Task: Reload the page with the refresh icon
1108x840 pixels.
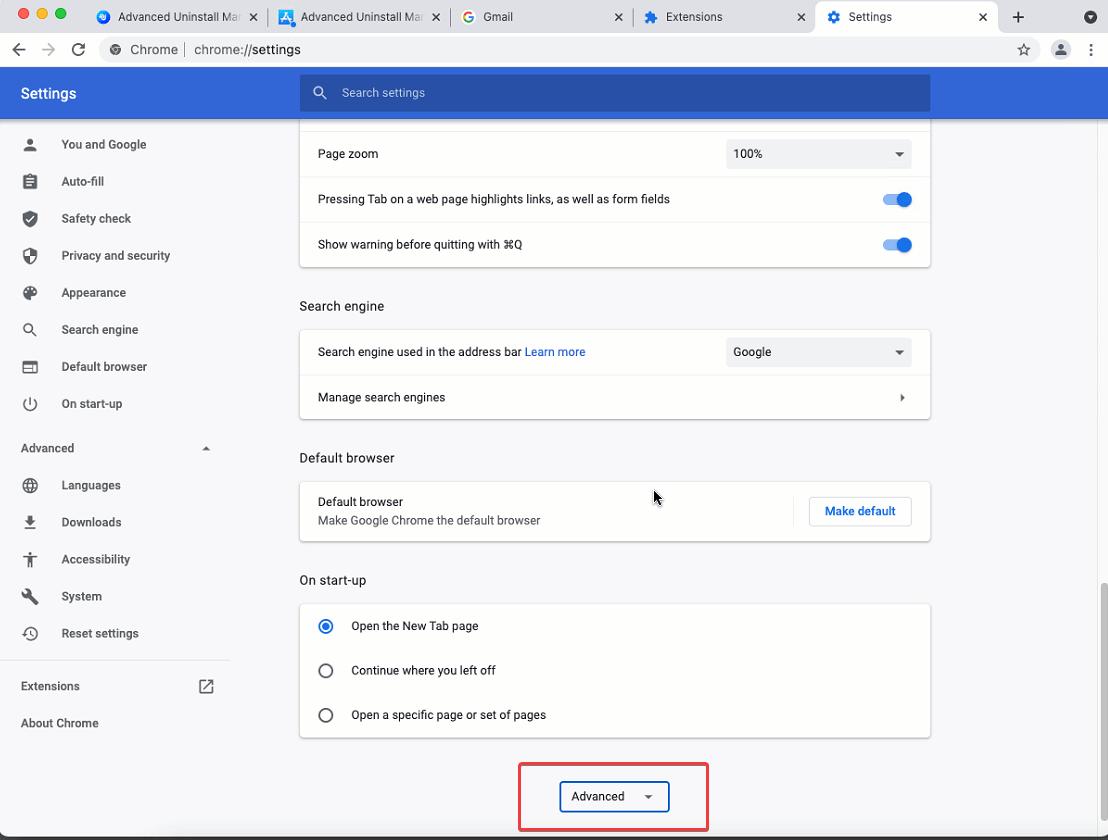Action: (78, 50)
